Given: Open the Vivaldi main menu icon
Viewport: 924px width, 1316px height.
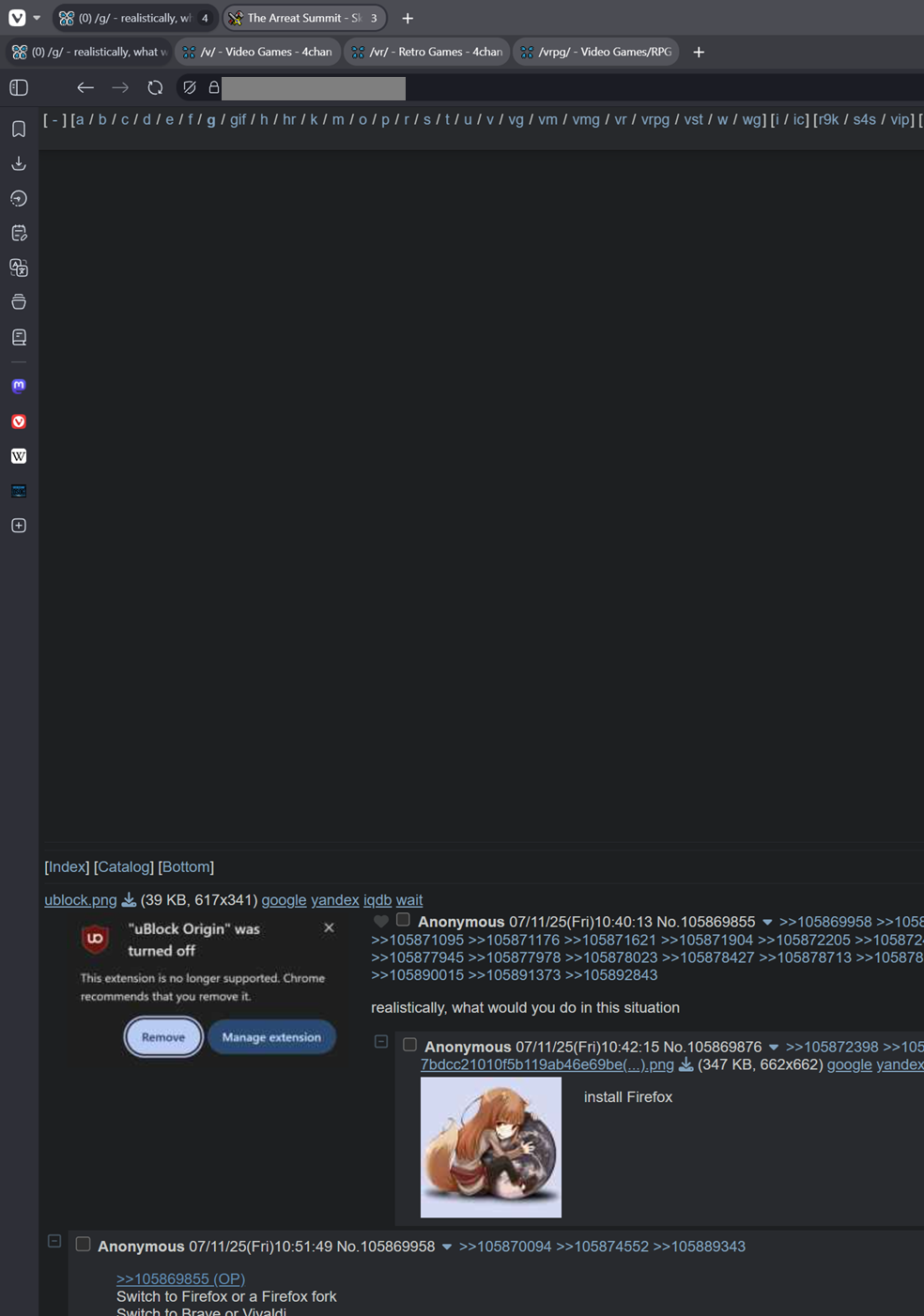Looking at the screenshot, I should [x=17, y=18].
